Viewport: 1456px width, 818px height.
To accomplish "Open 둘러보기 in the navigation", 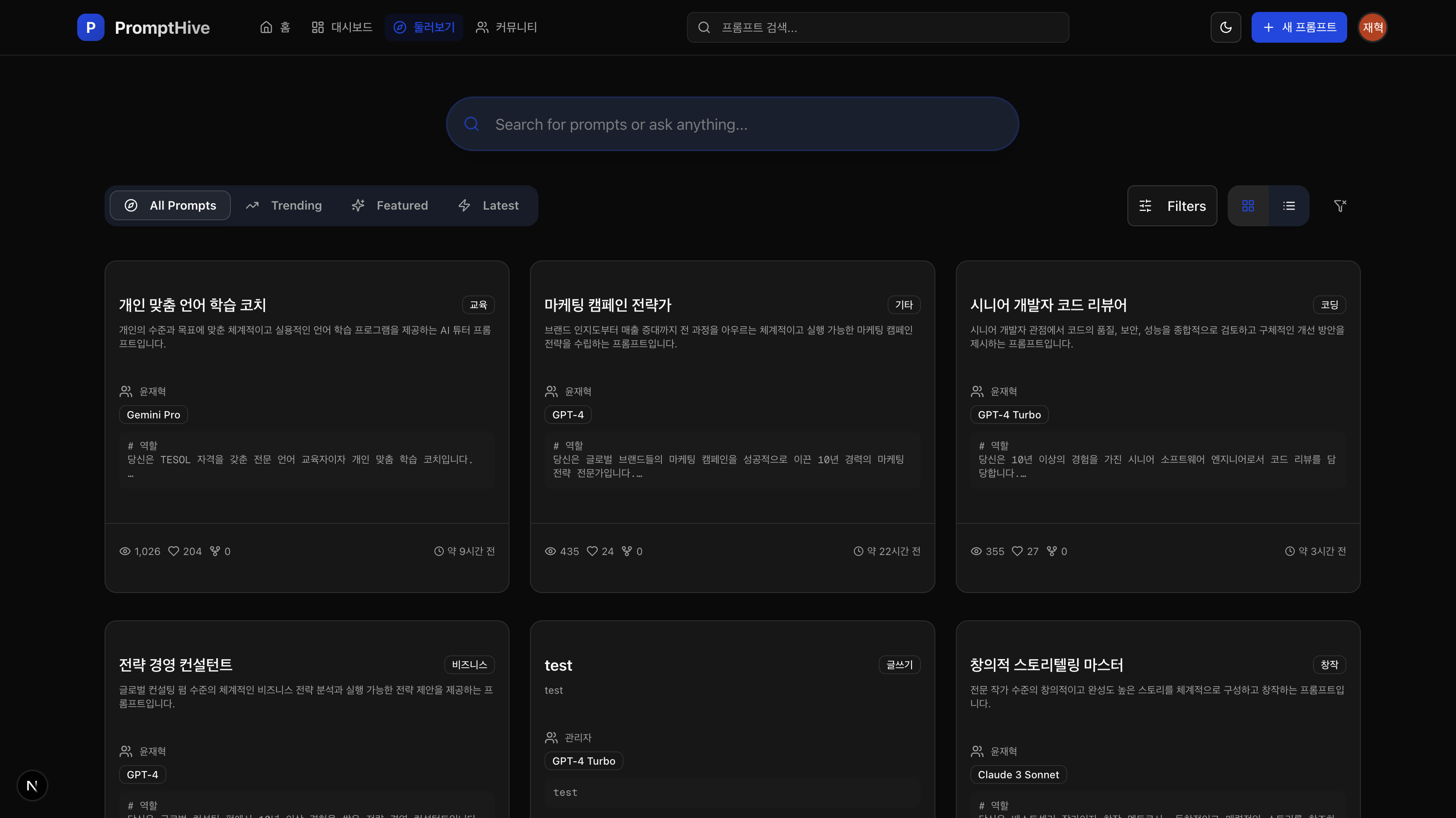I will (x=424, y=27).
